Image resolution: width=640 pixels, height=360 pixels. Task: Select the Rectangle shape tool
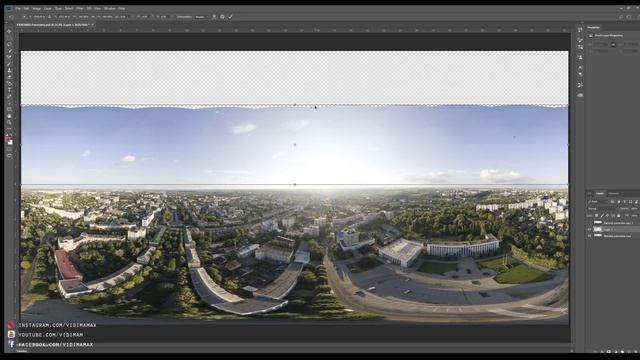tap(10, 109)
